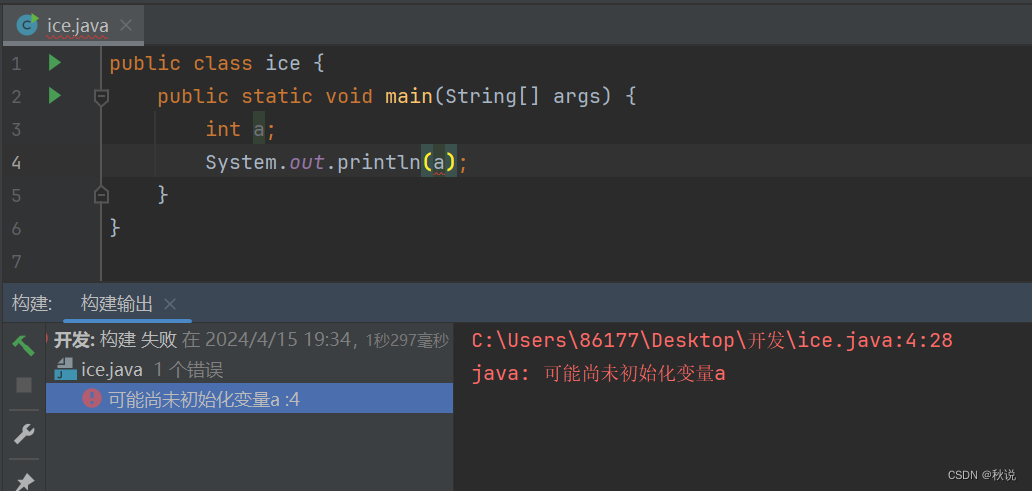Click the green hammer rebuild icon
The height and width of the screenshot is (491, 1032).
click(x=24, y=344)
